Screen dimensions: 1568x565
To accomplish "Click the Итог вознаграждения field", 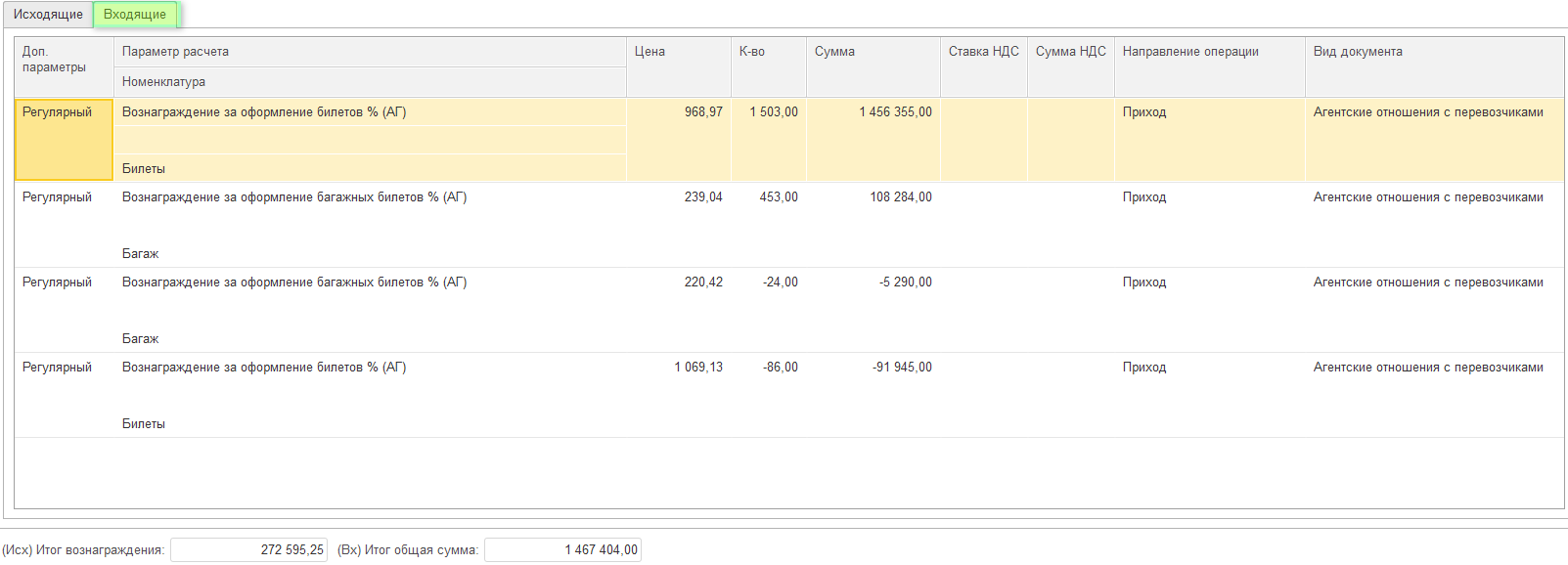I will (x=248, y=550).
